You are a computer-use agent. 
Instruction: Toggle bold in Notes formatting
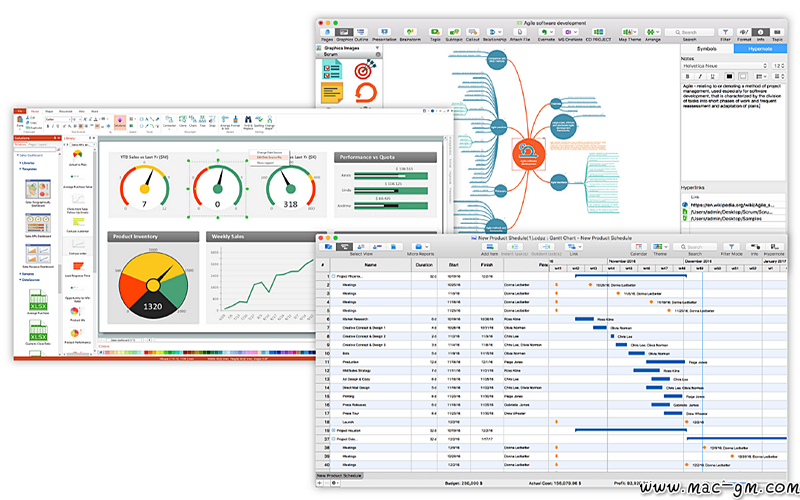click(687, 77)
